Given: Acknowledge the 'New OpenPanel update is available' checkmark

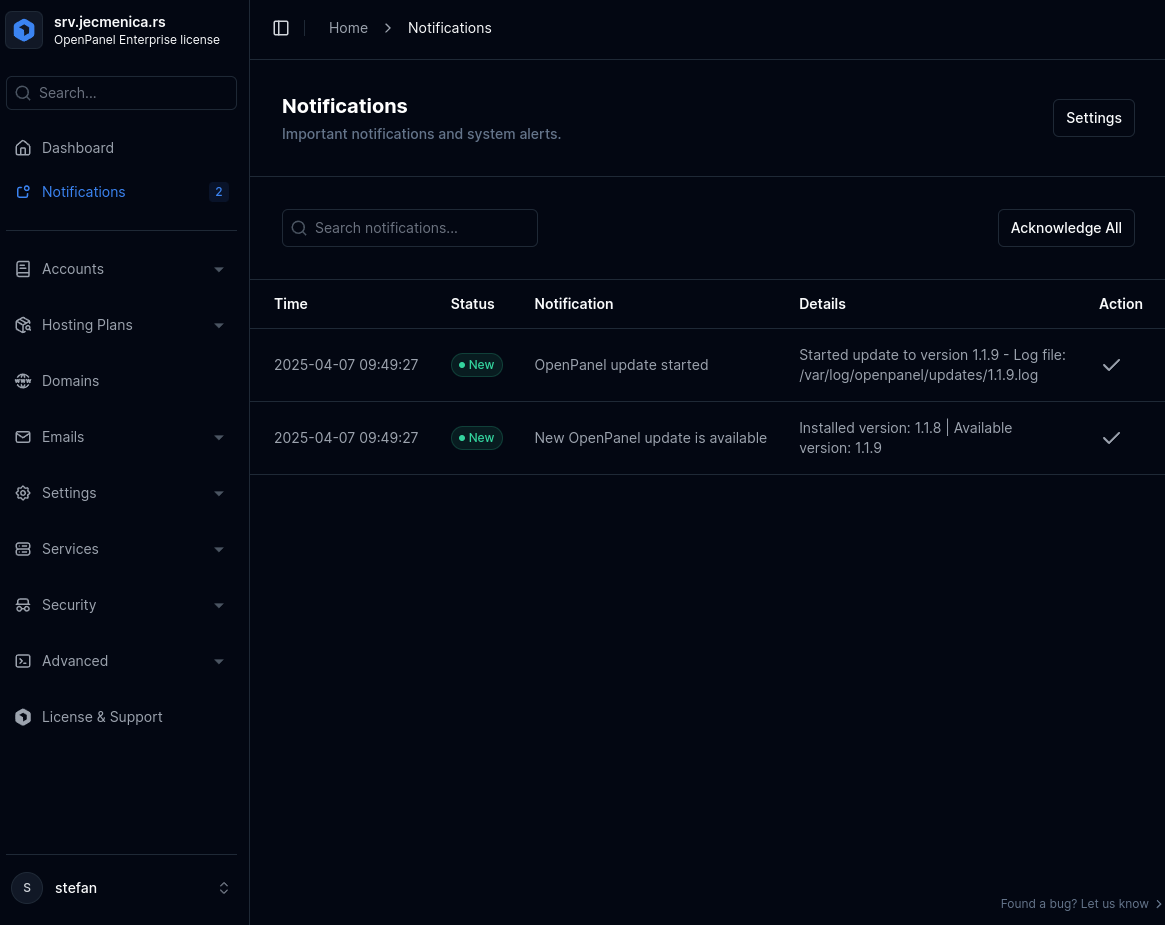Looking at the screenshot, I should [x=1110, y=438].
